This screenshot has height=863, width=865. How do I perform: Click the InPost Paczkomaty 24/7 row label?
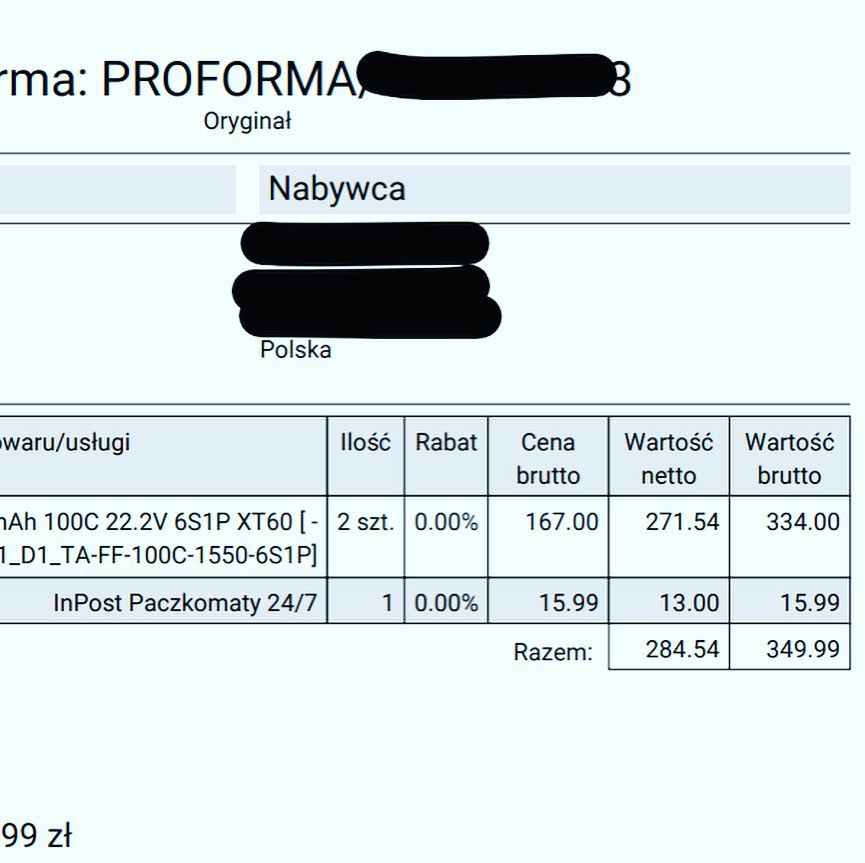185,603
